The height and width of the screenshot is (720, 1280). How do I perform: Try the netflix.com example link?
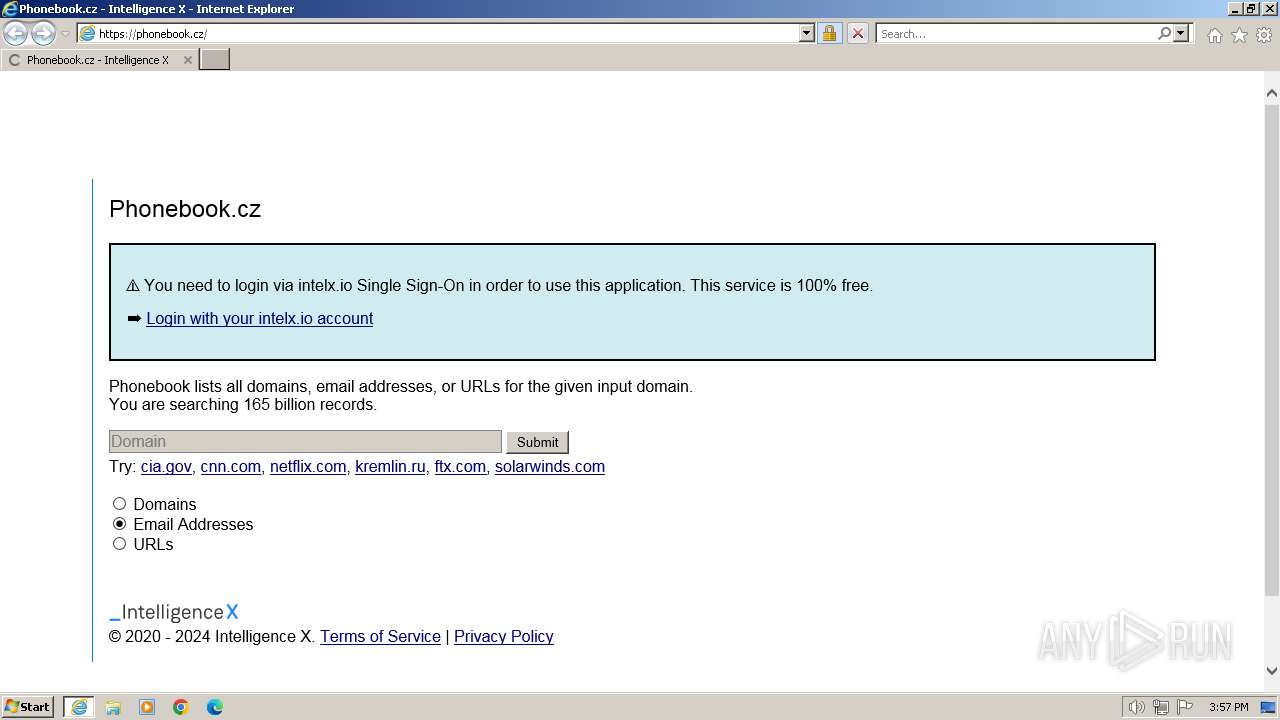[x=308, y=466]
